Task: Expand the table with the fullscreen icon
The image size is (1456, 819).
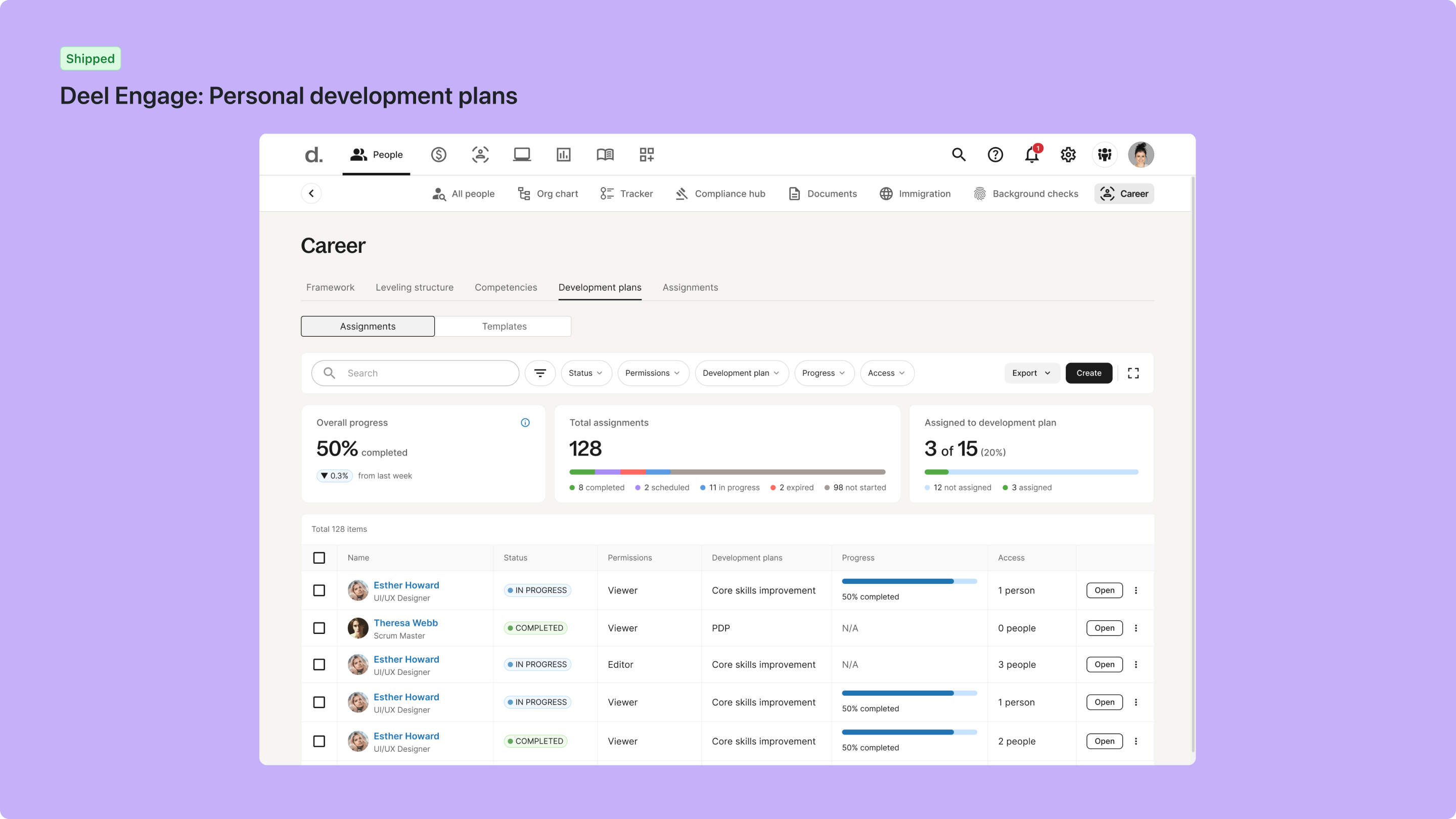Action: [1133, 373]
